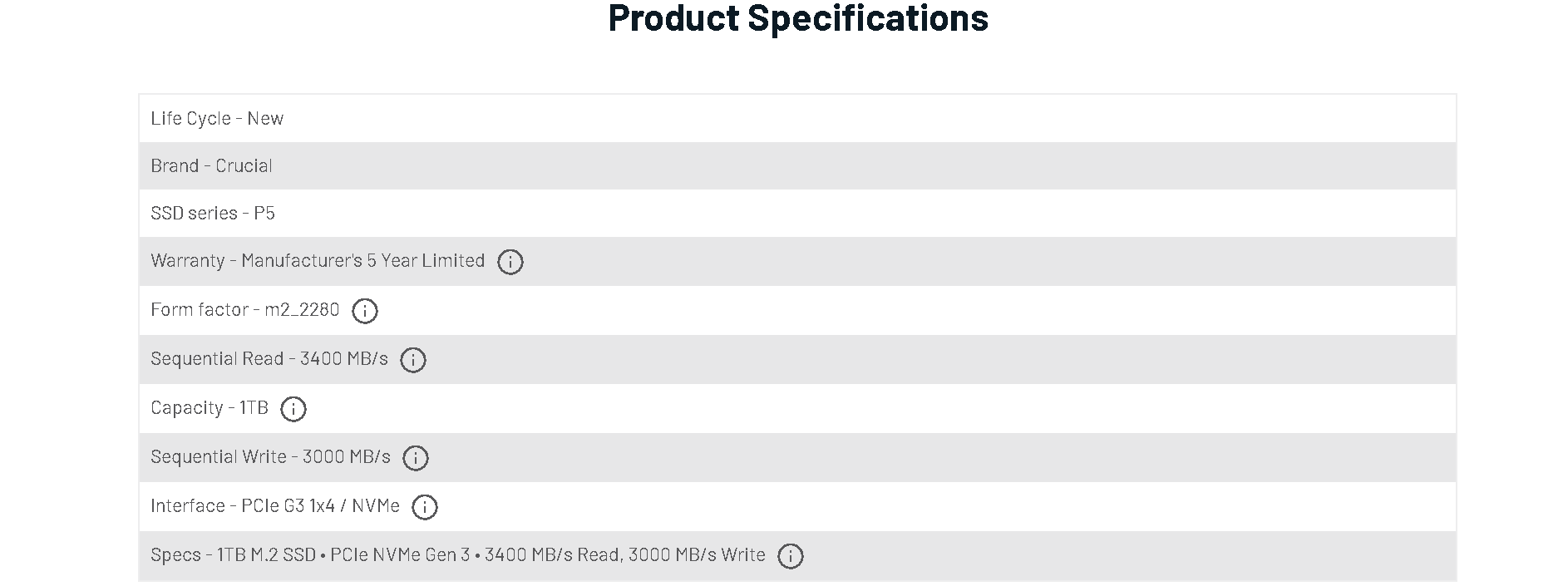Click the Sequential Write info icon
The height and width of the screenshot is (586, 1568).
click(x=415, y=458)
